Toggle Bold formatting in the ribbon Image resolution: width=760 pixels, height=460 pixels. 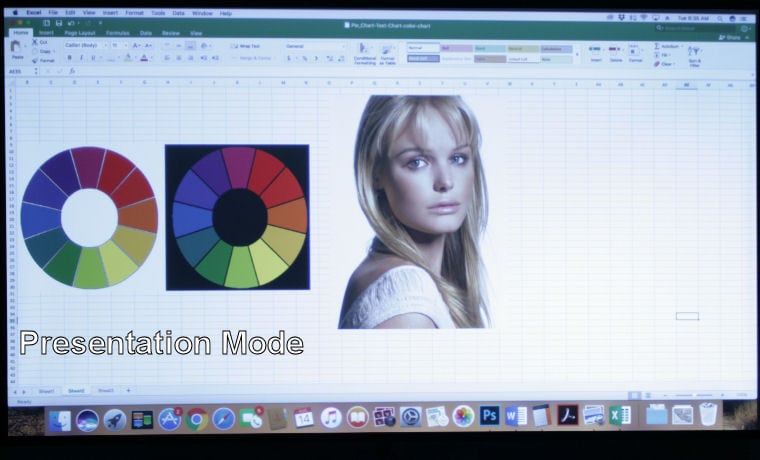[69, 58]
